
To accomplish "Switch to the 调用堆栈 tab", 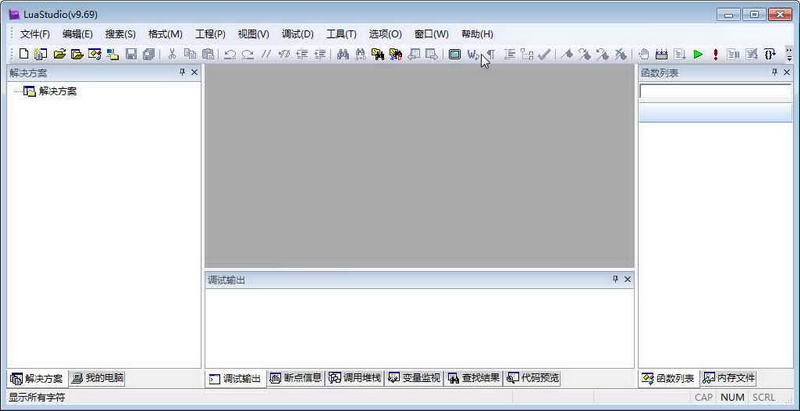I will 355,378.
